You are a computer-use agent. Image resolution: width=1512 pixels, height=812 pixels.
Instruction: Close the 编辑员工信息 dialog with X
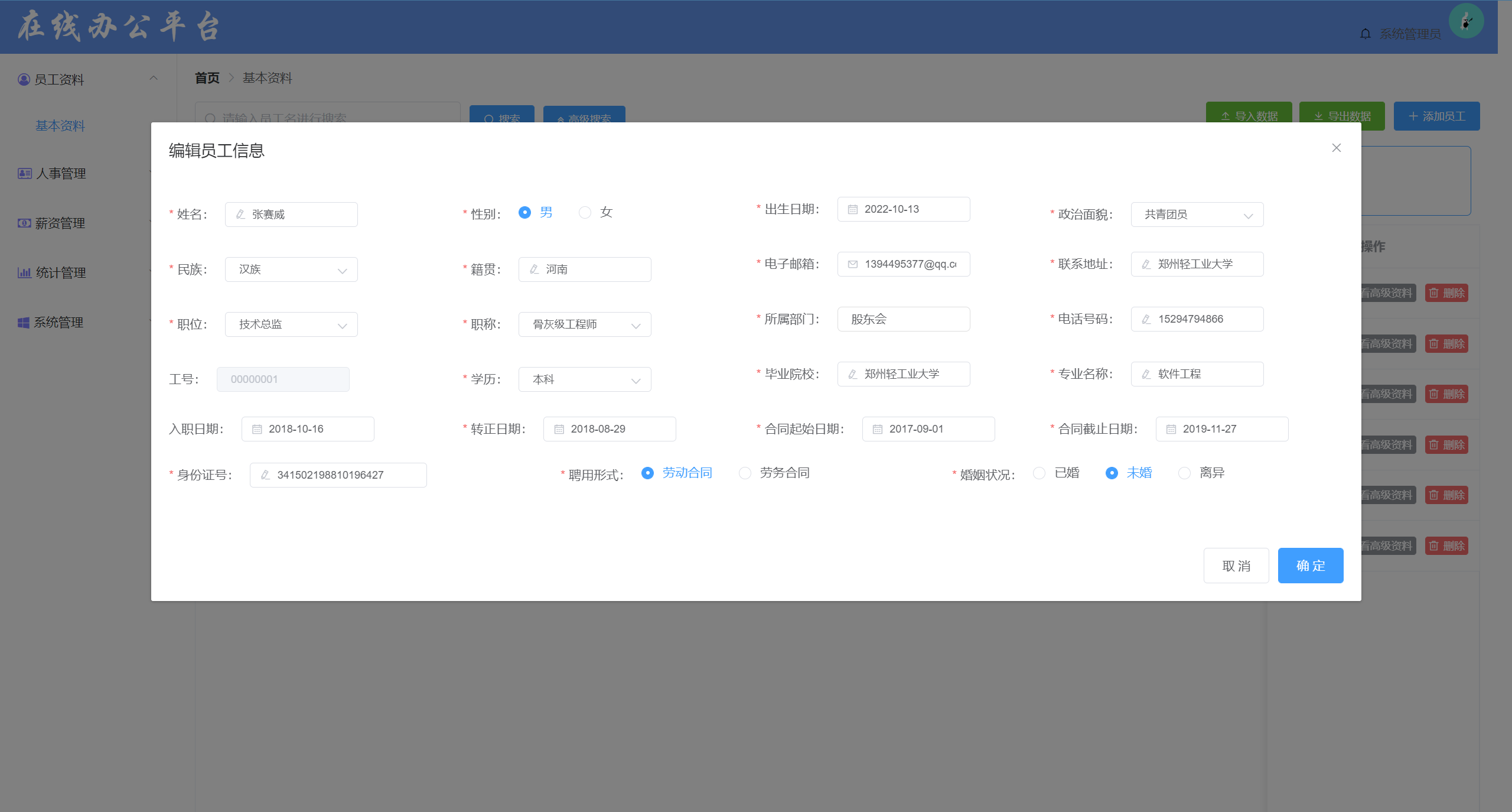[1336, 148]
